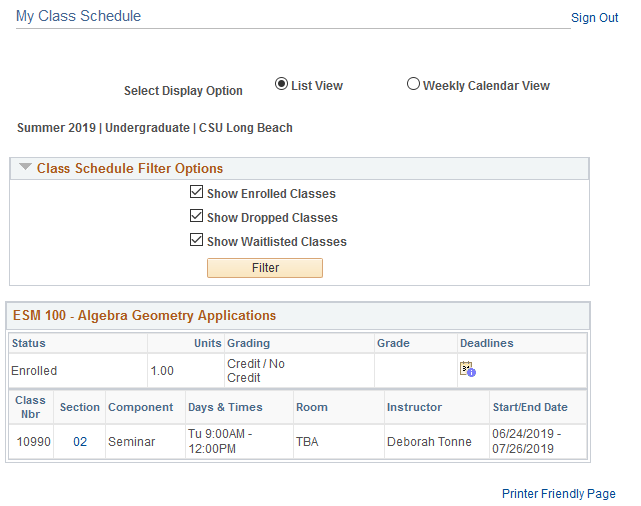Screen dimensions: 641x506
Task: Select the List View radio button
Action: pyautogui.click(x=281, y=84)
